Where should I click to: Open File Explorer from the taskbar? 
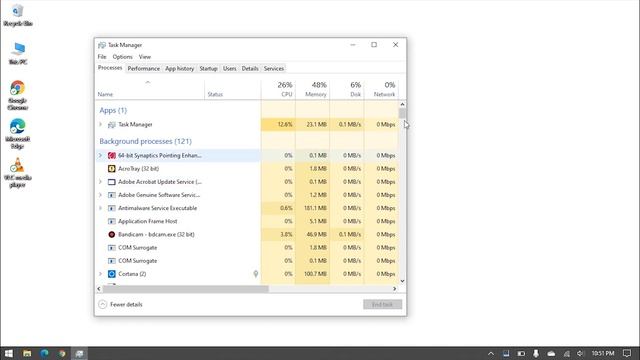point(27,353)
